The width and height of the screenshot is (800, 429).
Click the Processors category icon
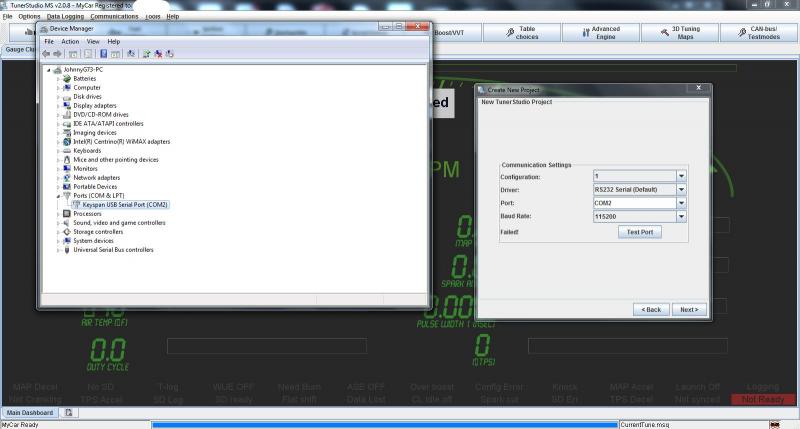click(x=67, y=214)
